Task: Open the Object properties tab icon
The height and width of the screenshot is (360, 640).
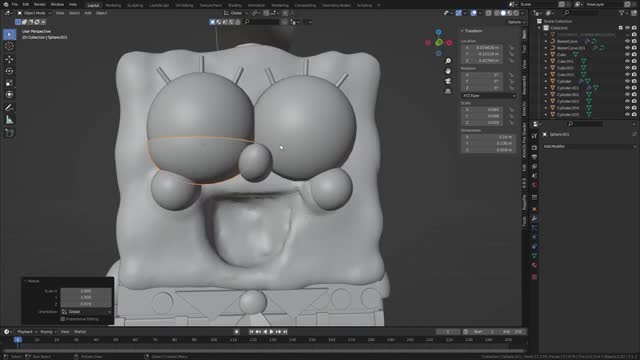Action: (x=534, y=209)
